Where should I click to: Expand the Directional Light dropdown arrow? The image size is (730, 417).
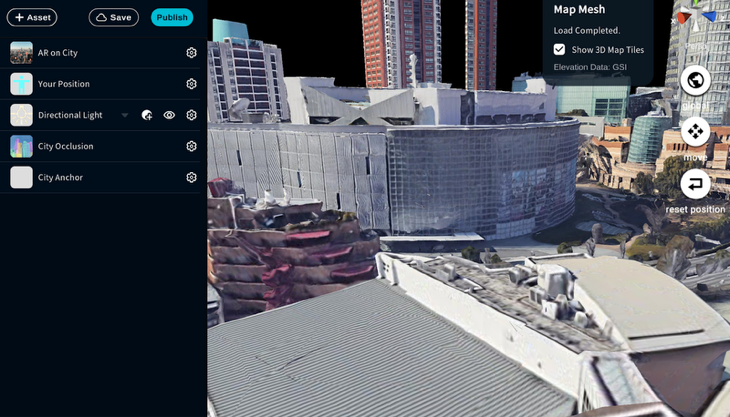point(125,115)
